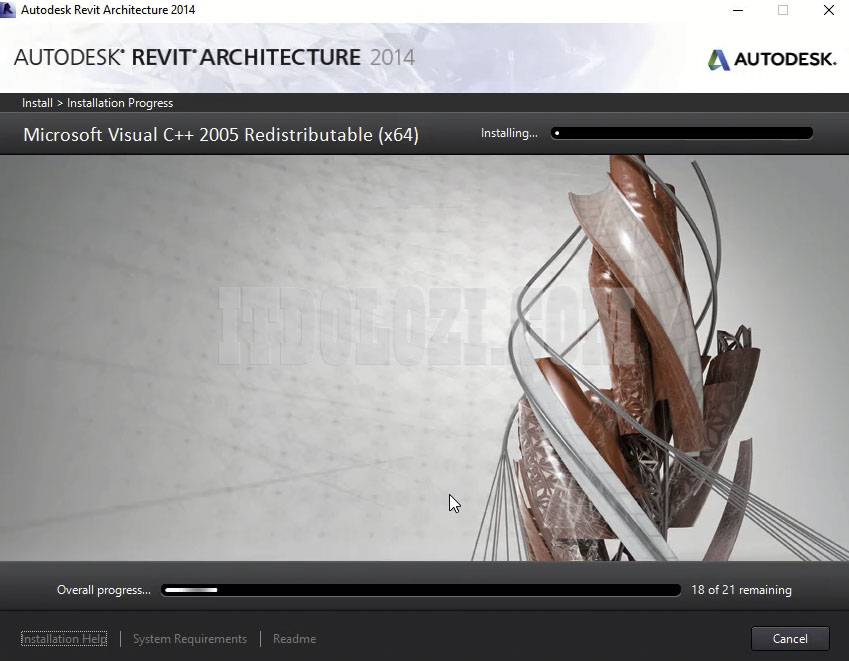Screen dimensions: 849x661
Task: View the System Requirements
Action: point(189,638)
